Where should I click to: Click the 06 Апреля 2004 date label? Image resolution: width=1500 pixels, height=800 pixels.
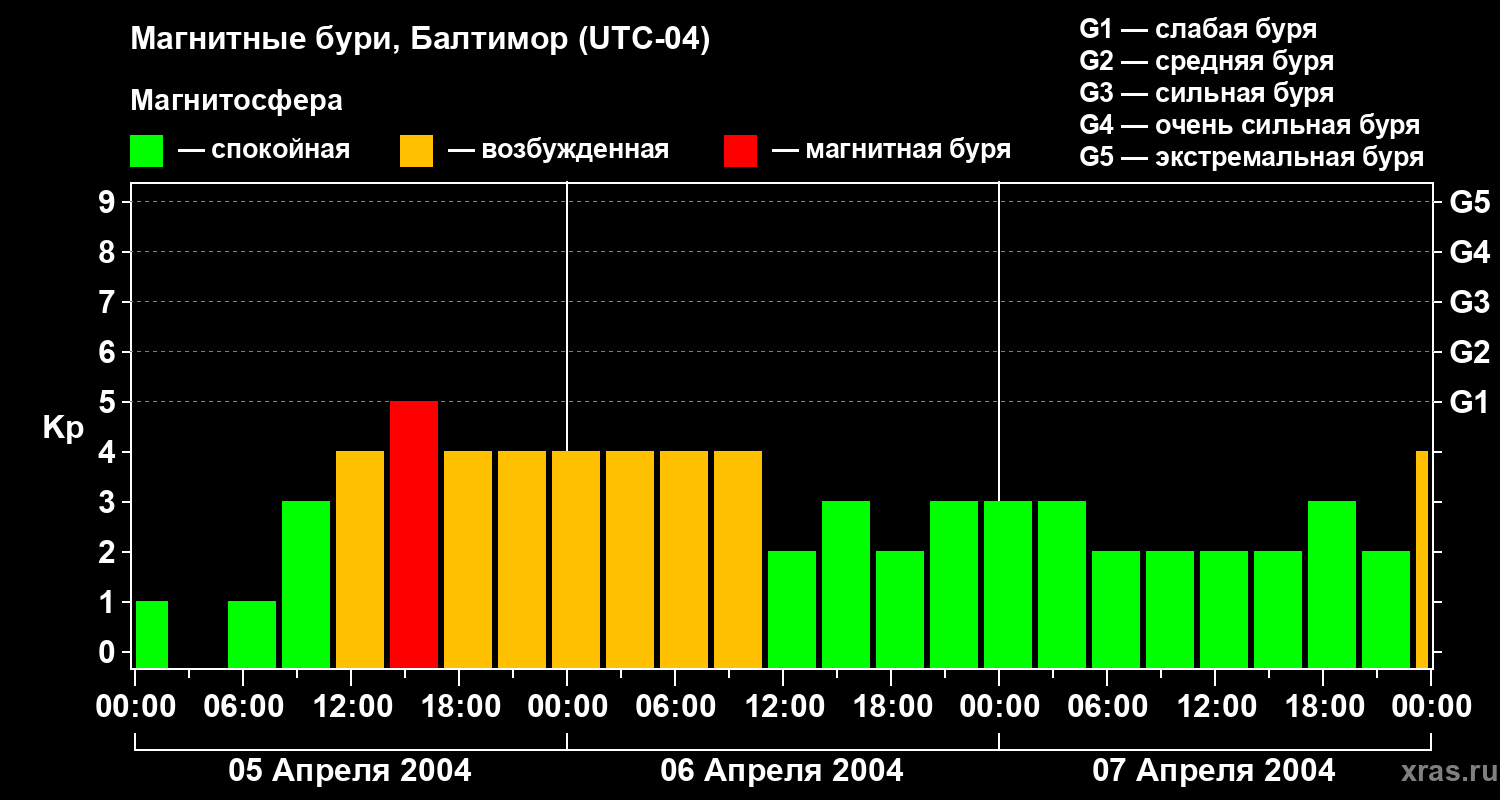782,770
